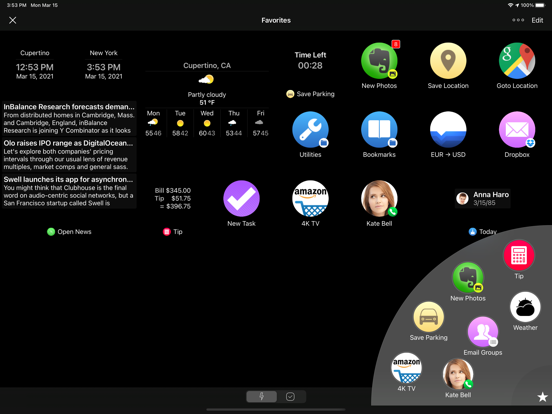Tap the Today label below Anna Haro

click(483, 232)
